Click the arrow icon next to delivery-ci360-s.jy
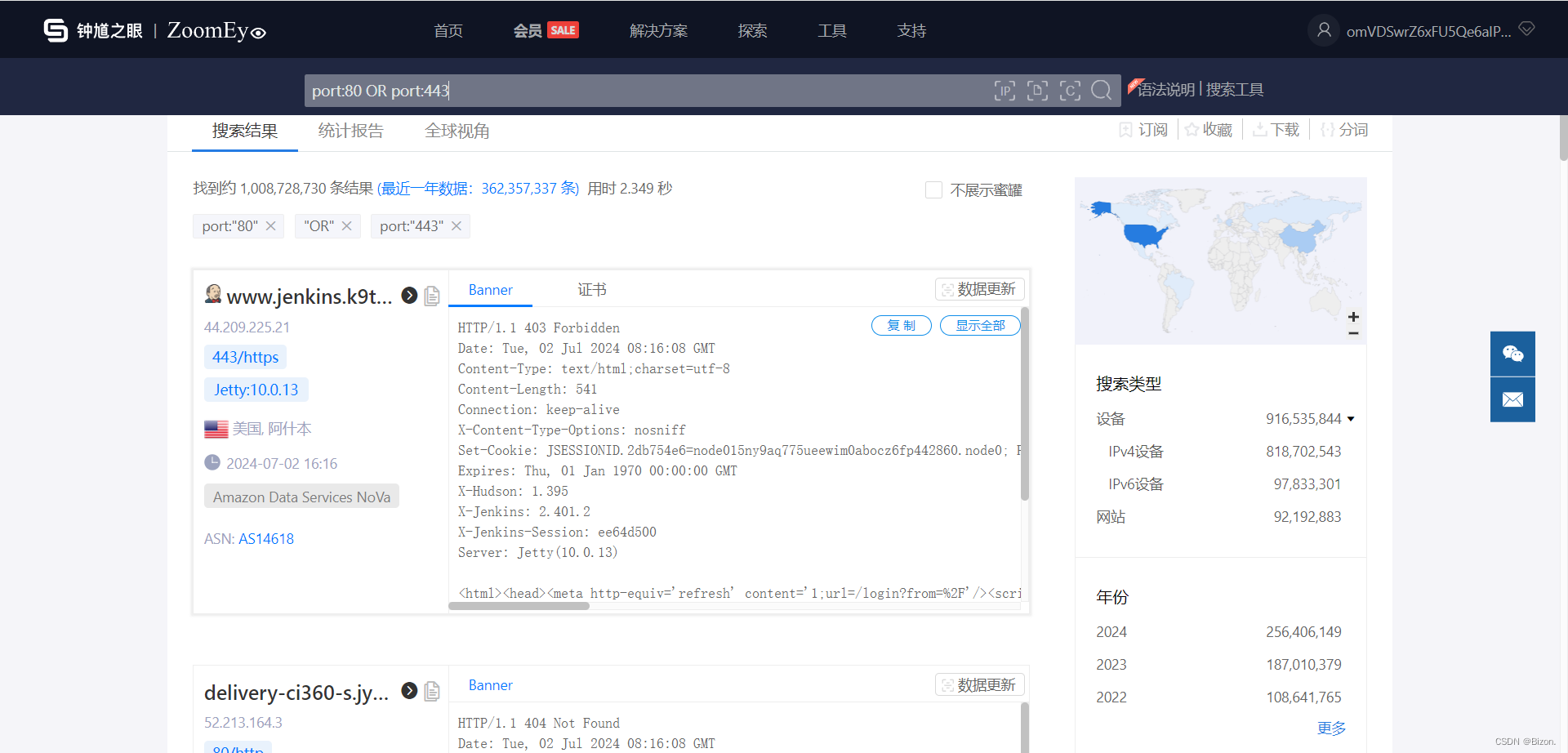The width and height of the screenshot is (1568, 753). (410, 691)
